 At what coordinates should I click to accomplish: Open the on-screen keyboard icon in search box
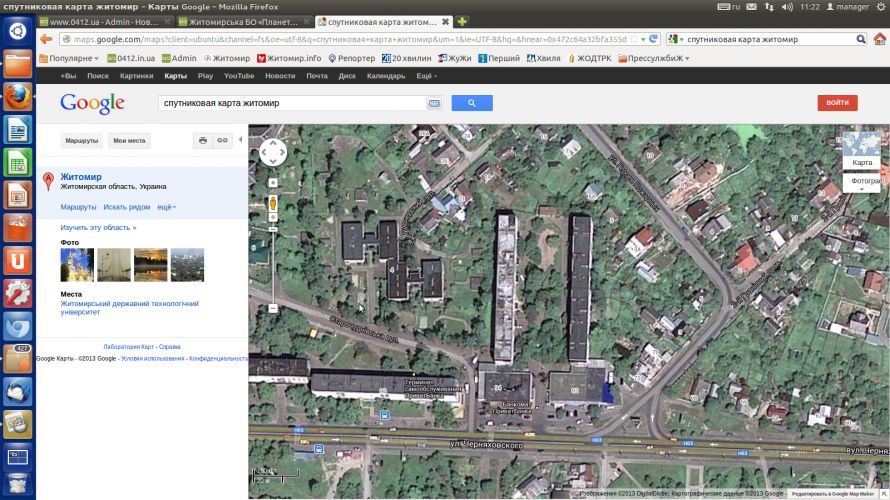pyautogui.click(x=434, y=103)
